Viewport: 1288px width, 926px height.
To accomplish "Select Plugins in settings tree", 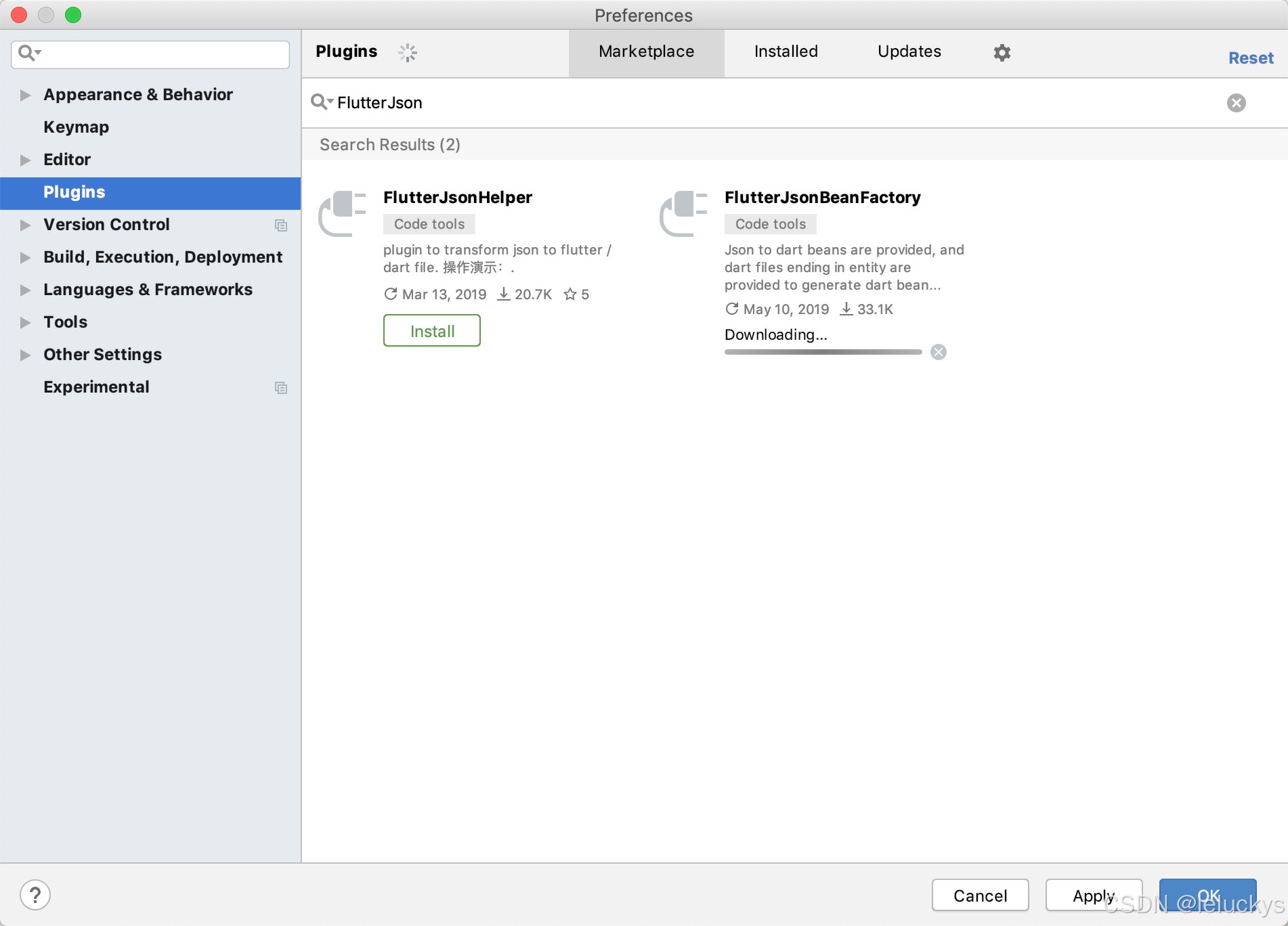I will [x=150, y=193].
